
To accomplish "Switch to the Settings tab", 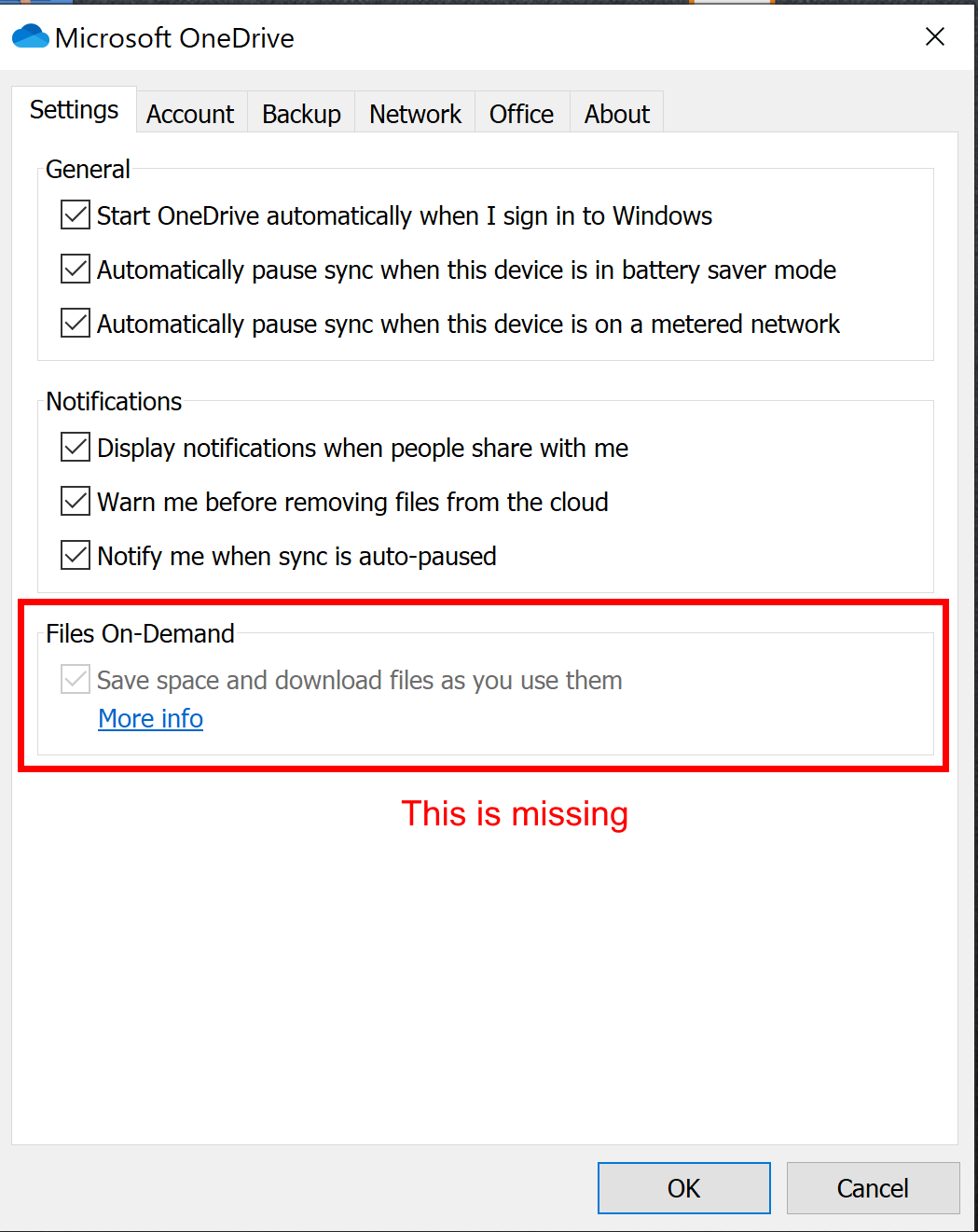I will 75,110.
